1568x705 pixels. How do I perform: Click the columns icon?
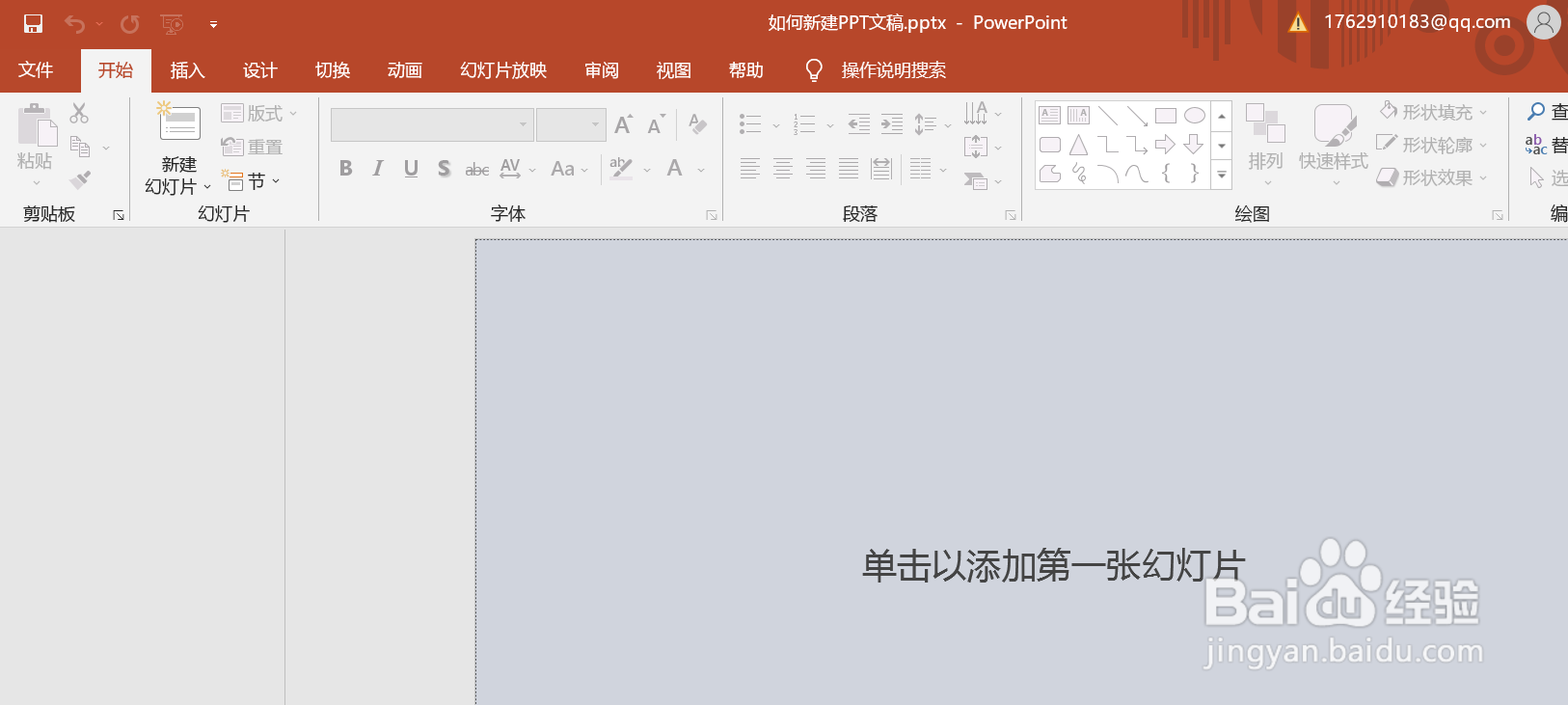click(x=921, y=169)
